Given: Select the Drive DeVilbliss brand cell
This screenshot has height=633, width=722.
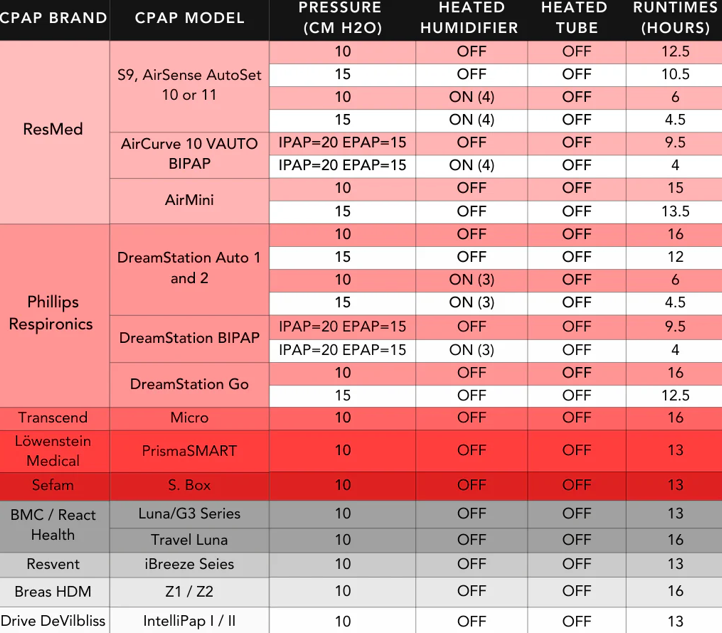Looking at the screenshot, I should tap(53, 621).
